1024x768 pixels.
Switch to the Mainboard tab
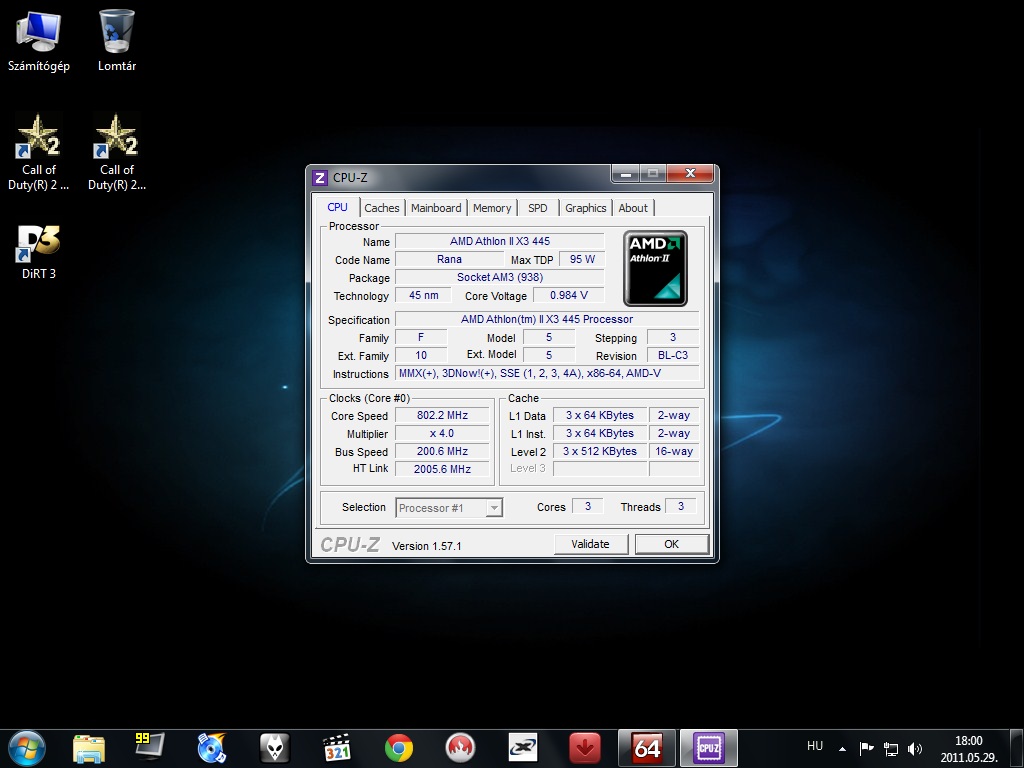click(x=436, y=208)
